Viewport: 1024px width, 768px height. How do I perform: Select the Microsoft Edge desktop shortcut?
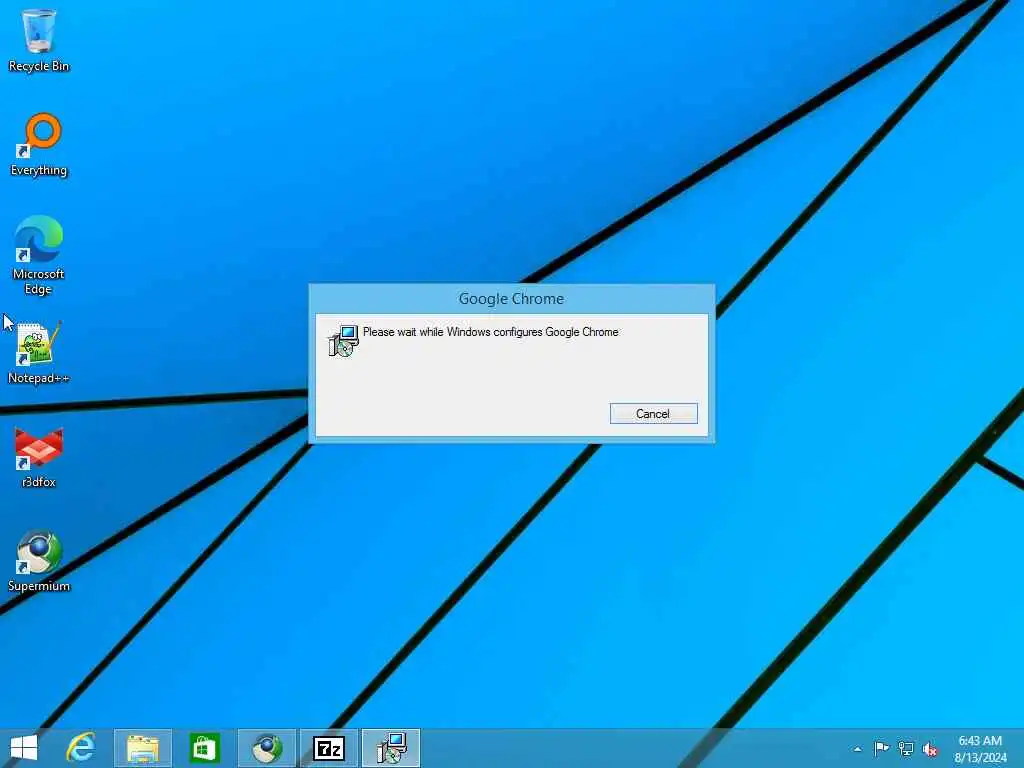click(39, 255)
